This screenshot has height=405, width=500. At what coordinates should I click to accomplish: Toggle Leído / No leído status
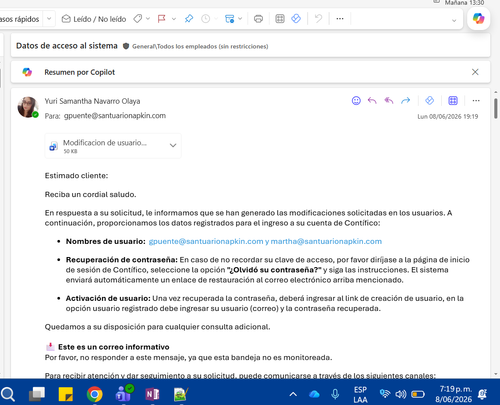(x=94, y=19)
